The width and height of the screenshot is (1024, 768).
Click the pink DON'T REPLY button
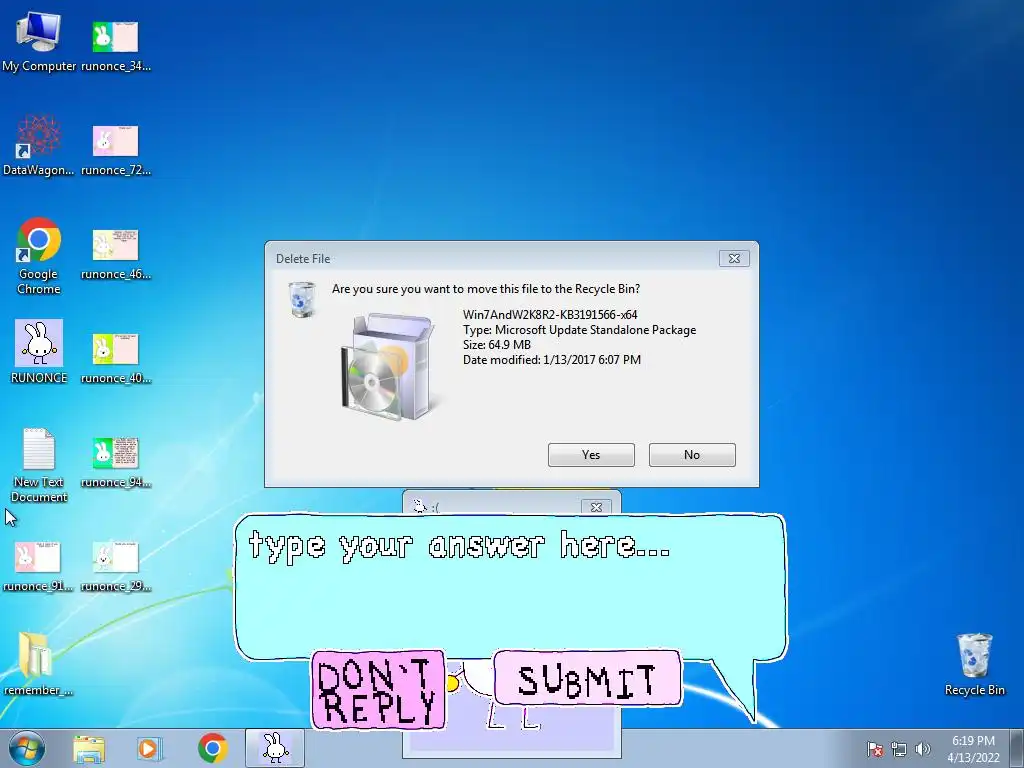(x=378, y=690)
